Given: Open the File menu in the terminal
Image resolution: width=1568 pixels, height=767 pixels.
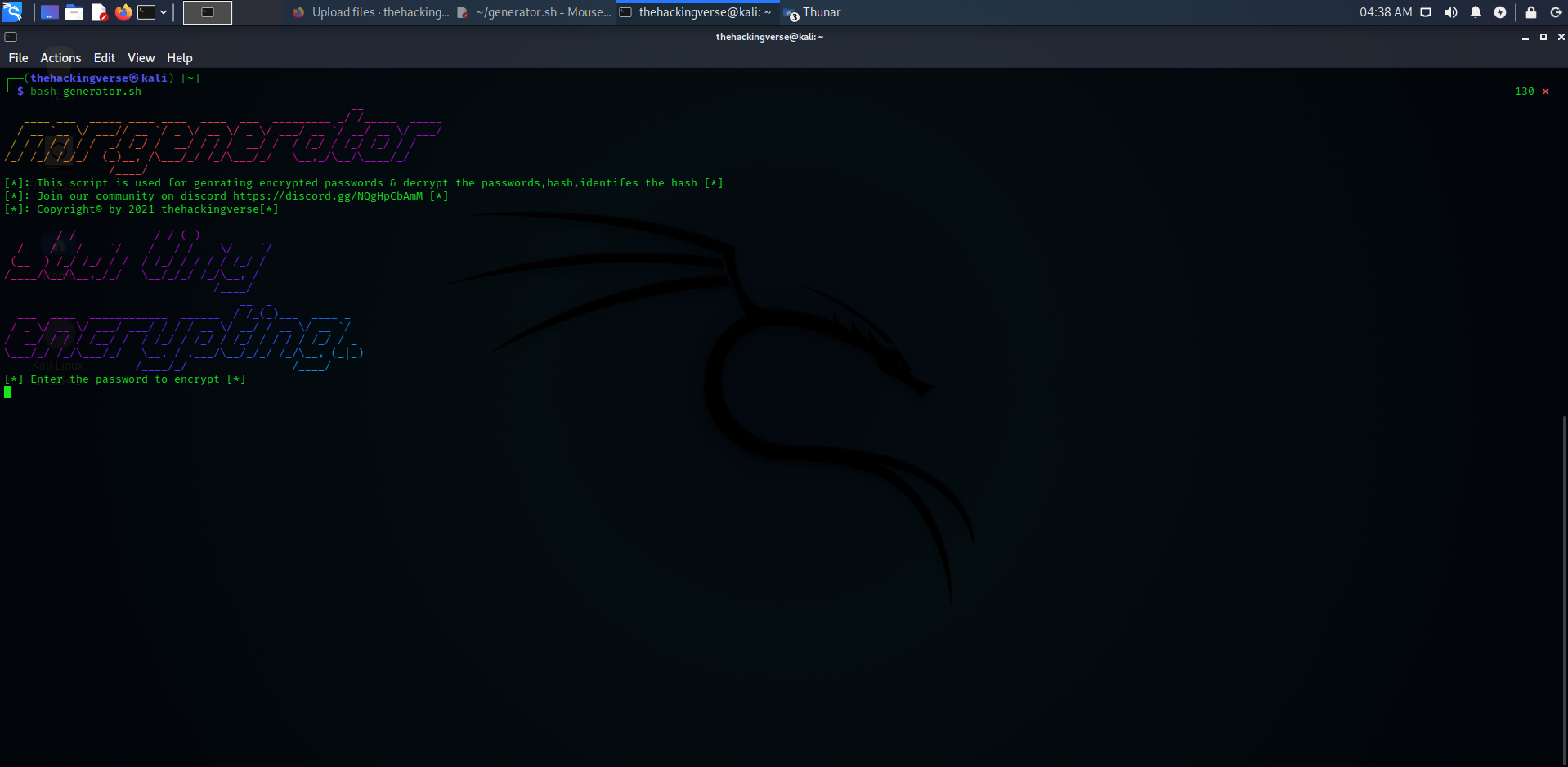Looking at the screenshot, I should pos(18,57).
